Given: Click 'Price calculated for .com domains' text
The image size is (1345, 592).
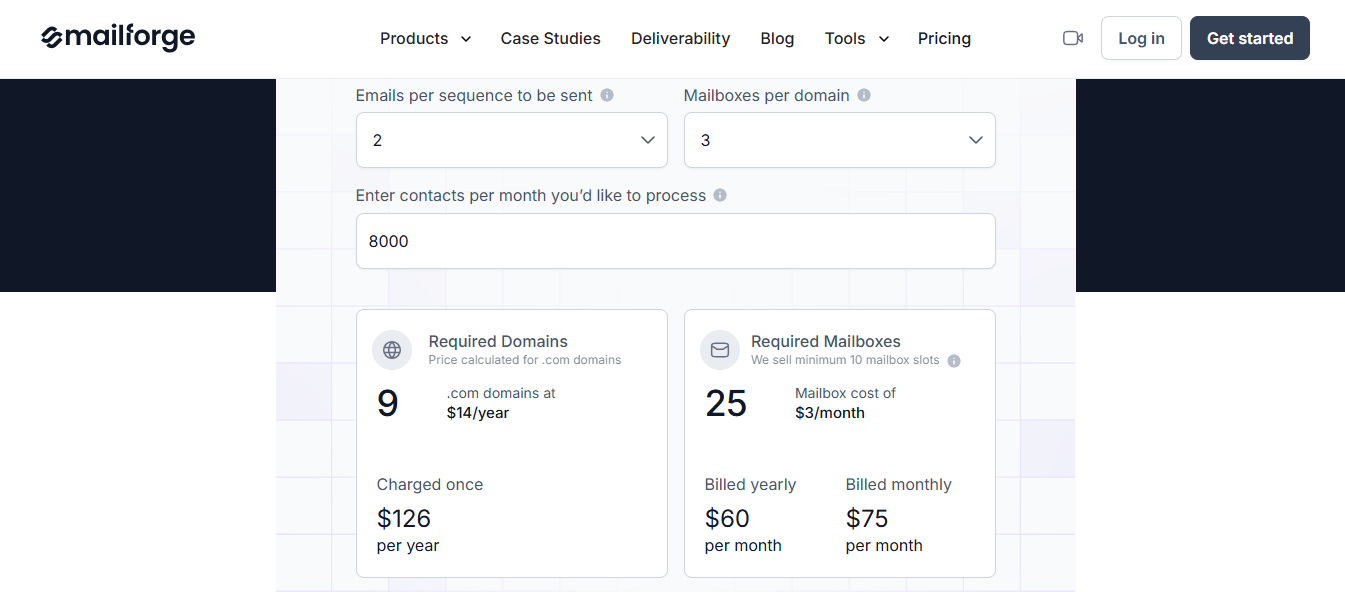Looking at the screenshot, I should (x=525, y=360).
